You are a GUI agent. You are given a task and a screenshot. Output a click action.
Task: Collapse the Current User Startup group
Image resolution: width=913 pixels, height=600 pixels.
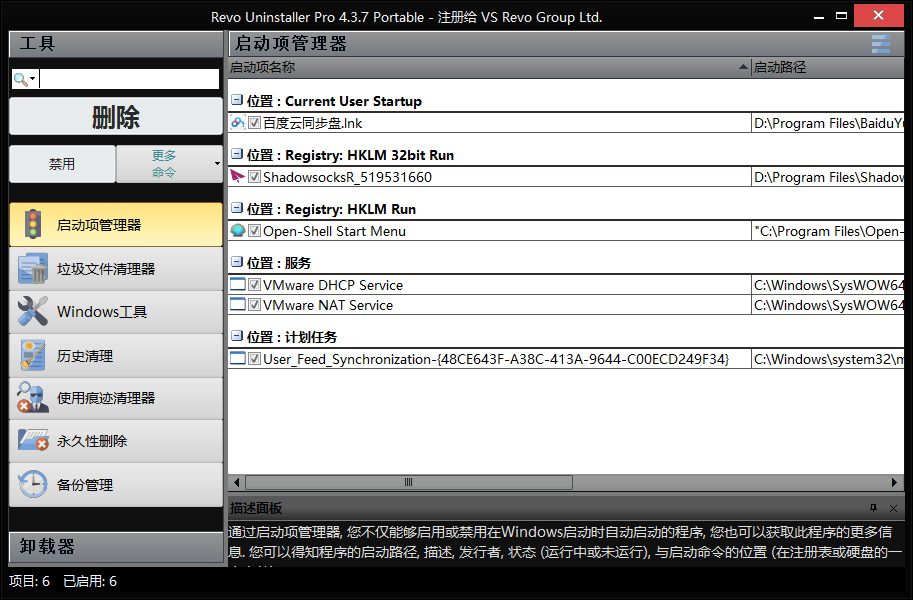[x=236, y=101]
